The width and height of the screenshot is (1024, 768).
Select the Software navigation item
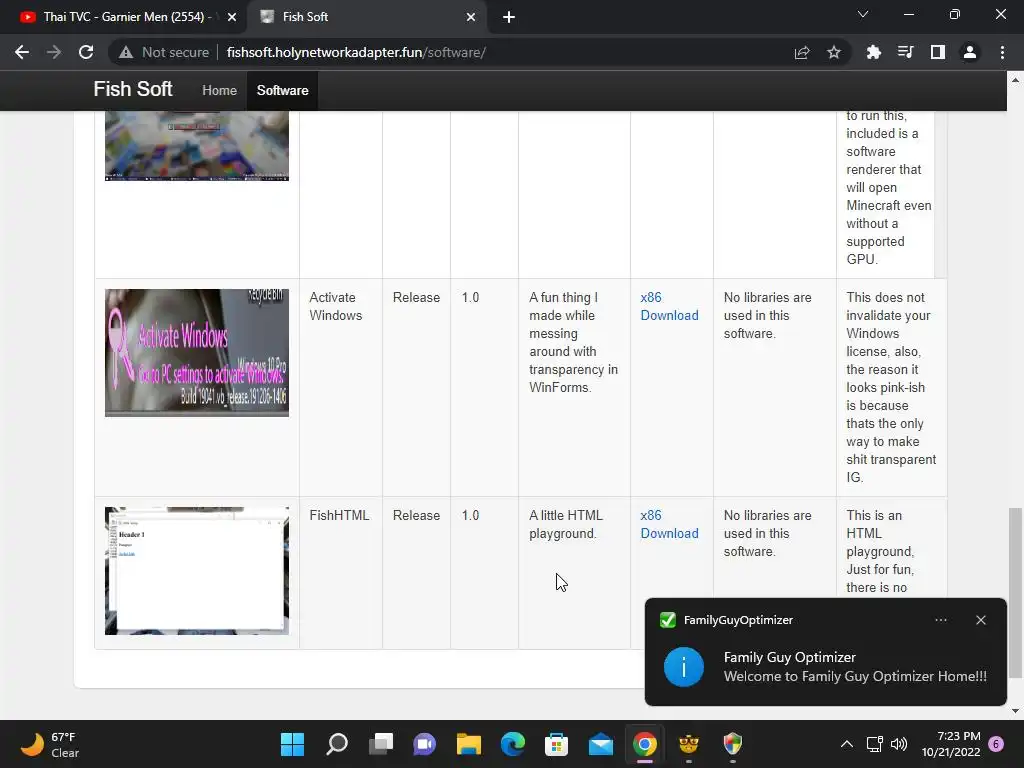282,90
